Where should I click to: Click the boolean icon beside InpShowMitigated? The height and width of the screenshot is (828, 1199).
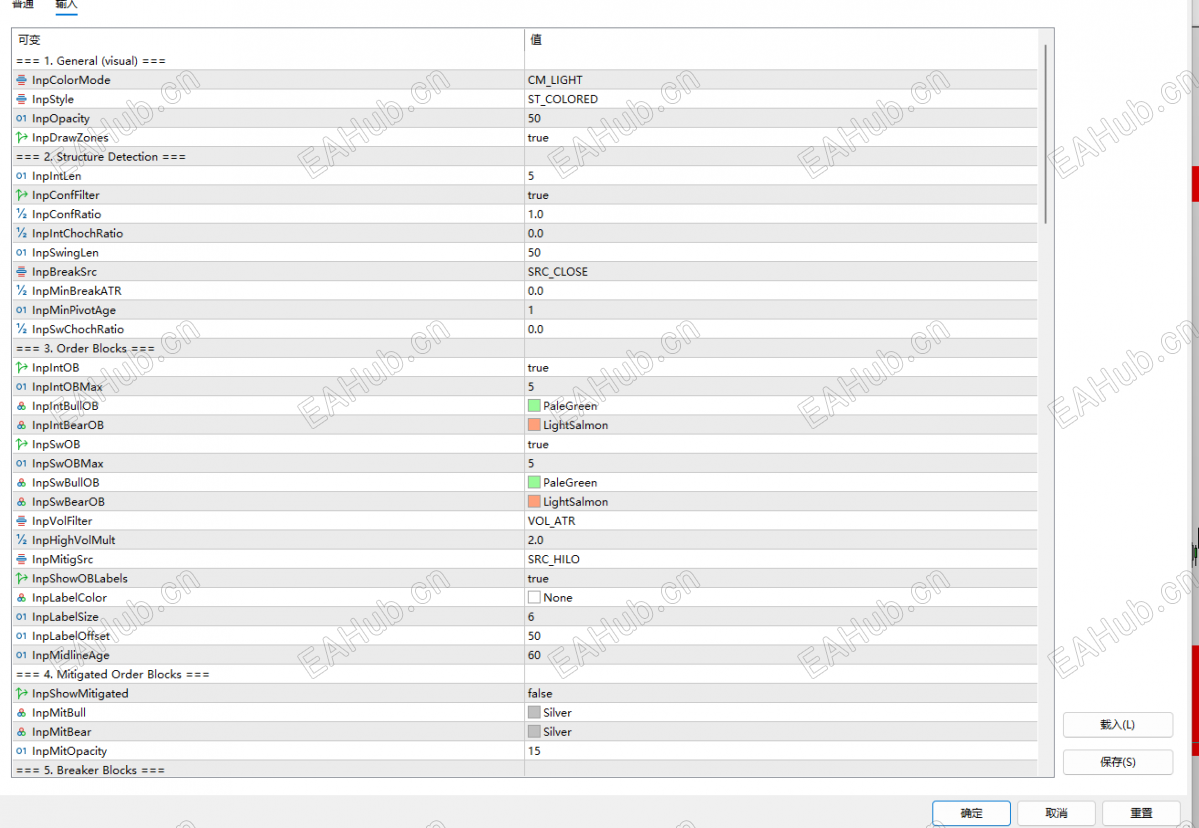click(x=21, y=693)
